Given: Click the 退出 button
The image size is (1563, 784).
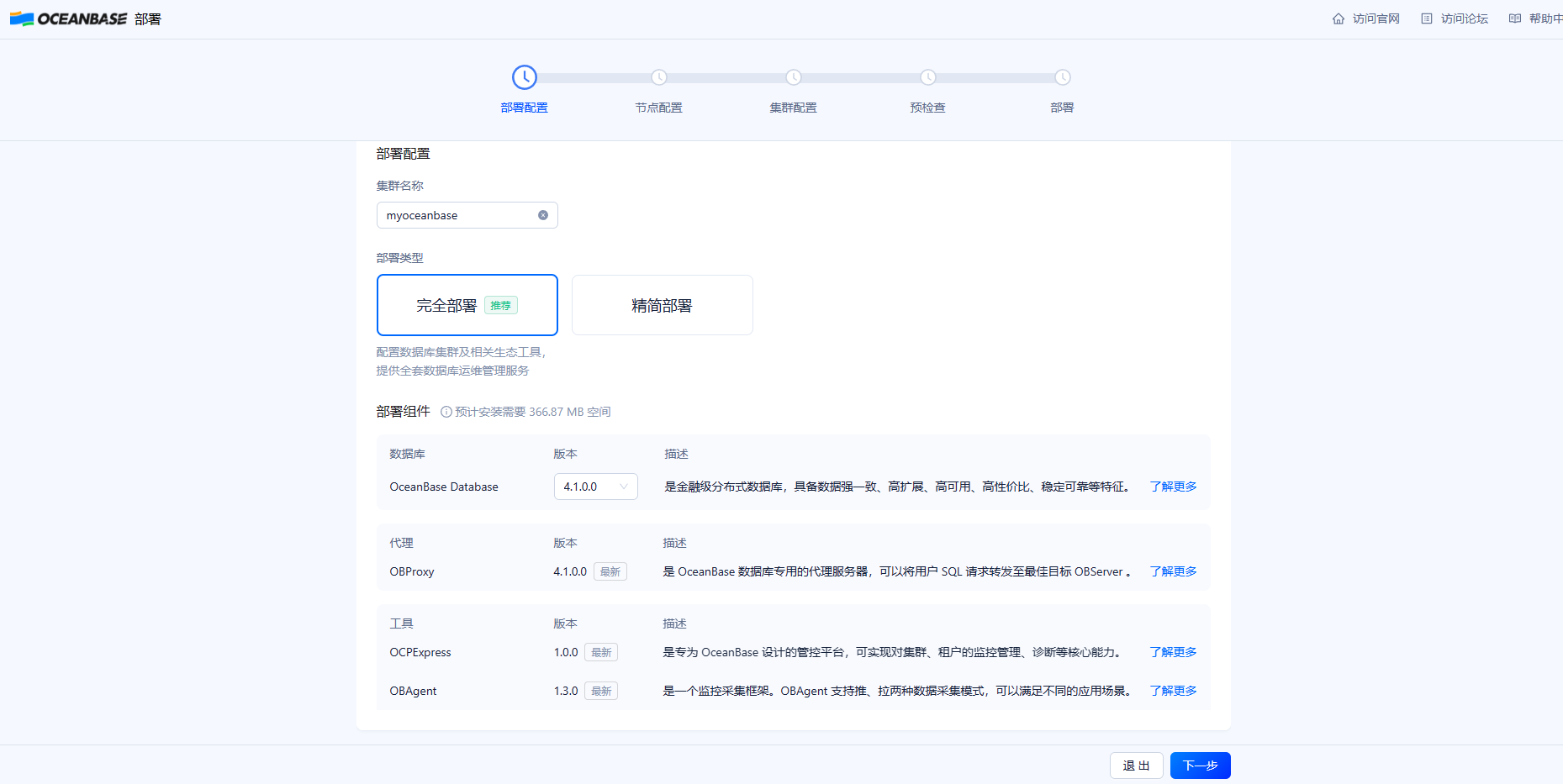Looking at the screenshot, I should click(1137, 766).
